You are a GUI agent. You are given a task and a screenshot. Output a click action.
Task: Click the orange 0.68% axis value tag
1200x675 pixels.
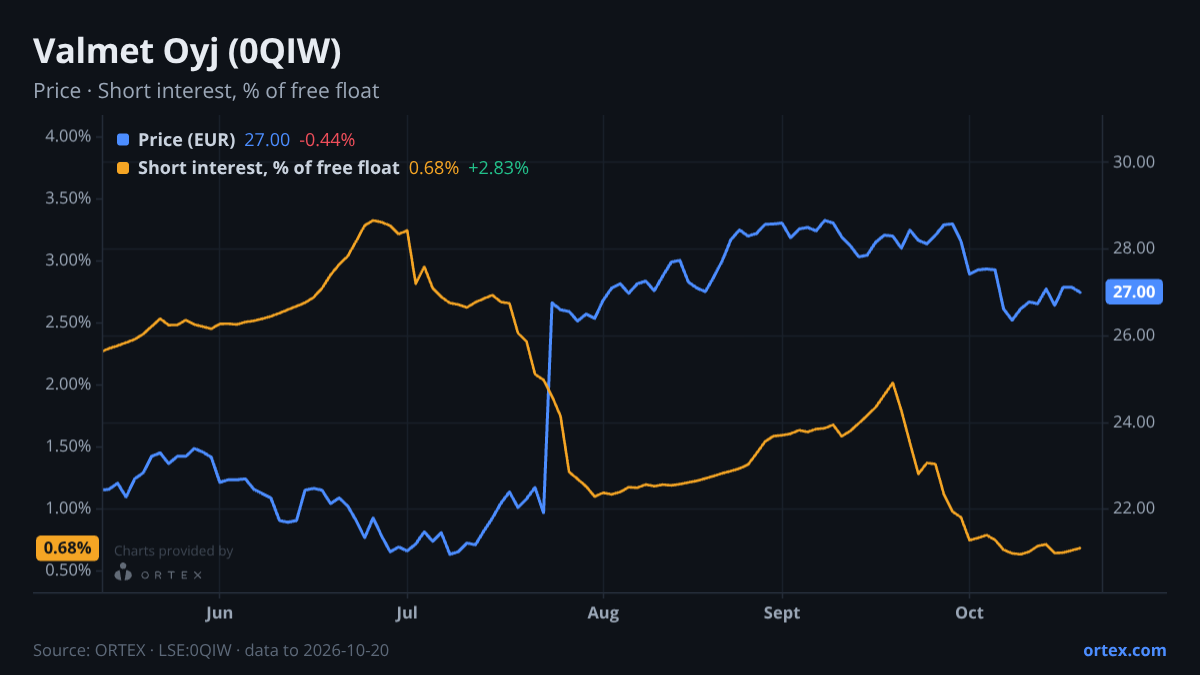(68, 548)
